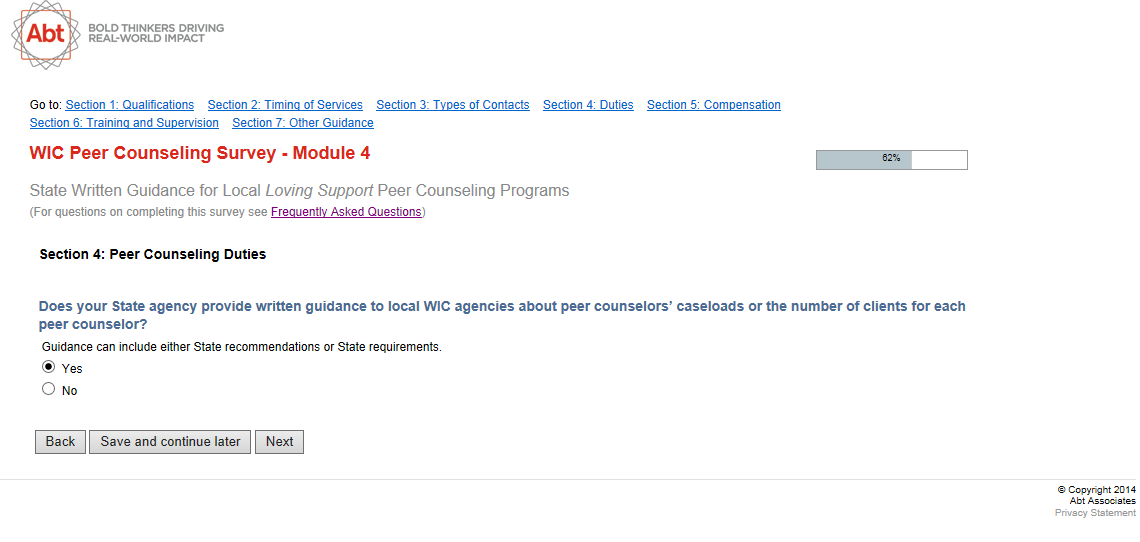The image size is (1140, 542).
Task: Click the 62% survey progress bar
Action: point(891,159)
